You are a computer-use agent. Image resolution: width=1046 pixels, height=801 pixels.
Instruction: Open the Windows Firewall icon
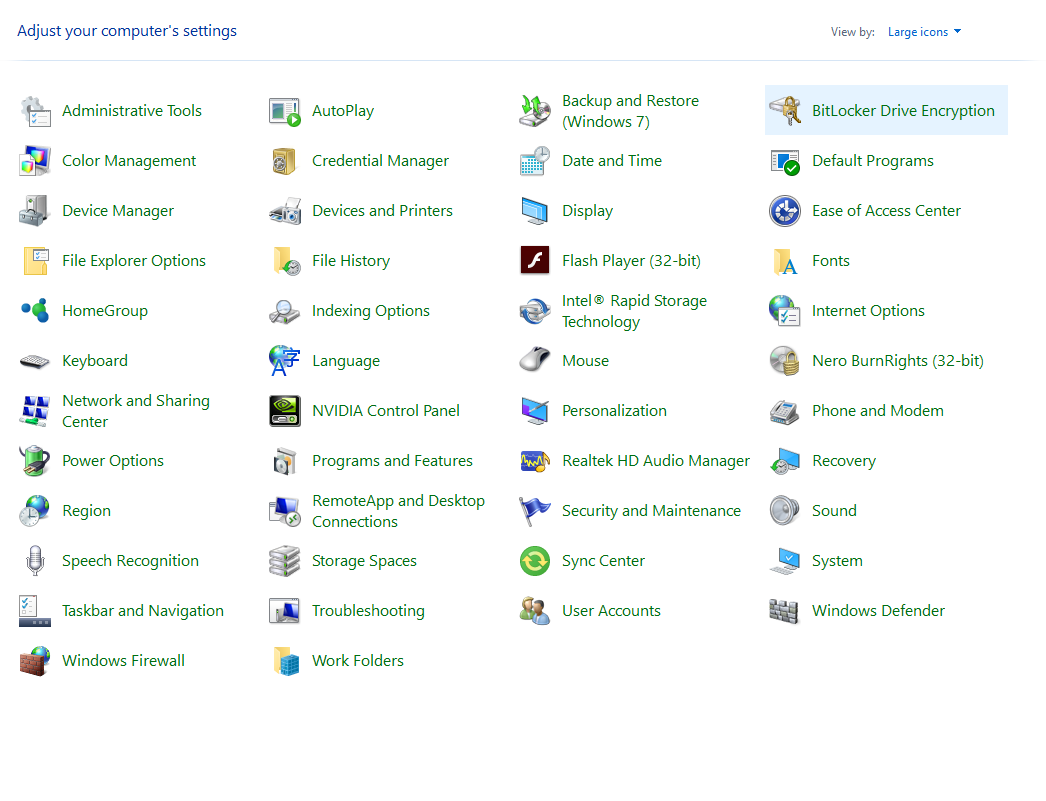tap(35, 661)
